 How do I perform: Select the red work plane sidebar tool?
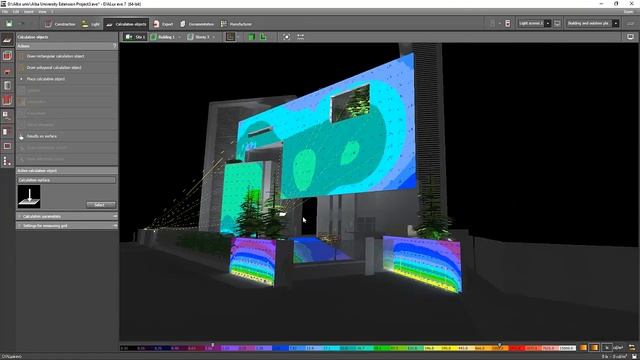point(7,72)
